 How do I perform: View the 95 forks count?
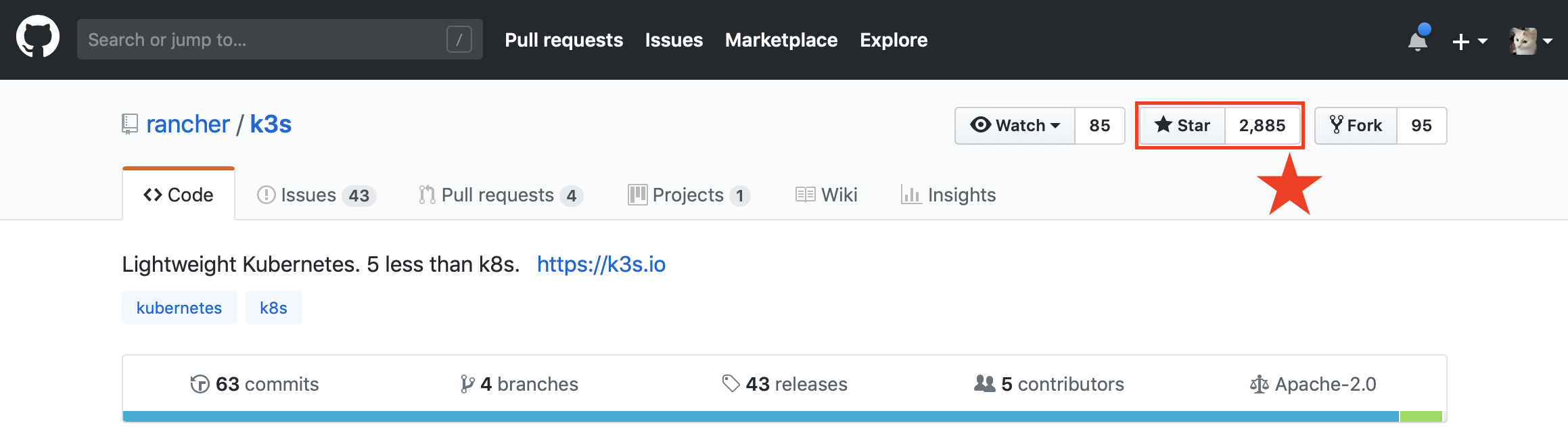pyautogui.click(x=1421, y=125)
